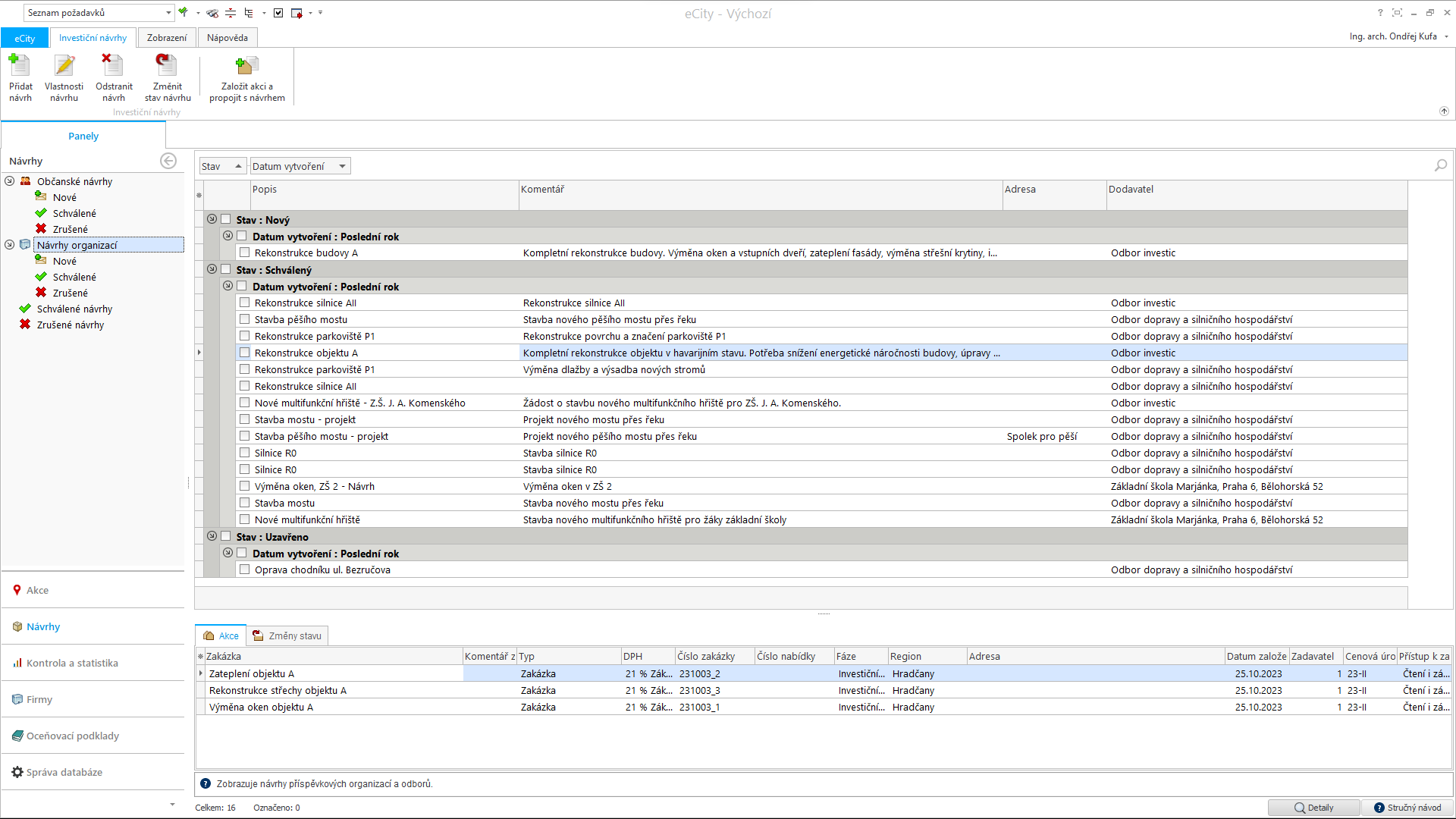Select Zrušené návrhy in the tree
The width and height of the screenshot is (1456, 819).
(x=71, y=325)
